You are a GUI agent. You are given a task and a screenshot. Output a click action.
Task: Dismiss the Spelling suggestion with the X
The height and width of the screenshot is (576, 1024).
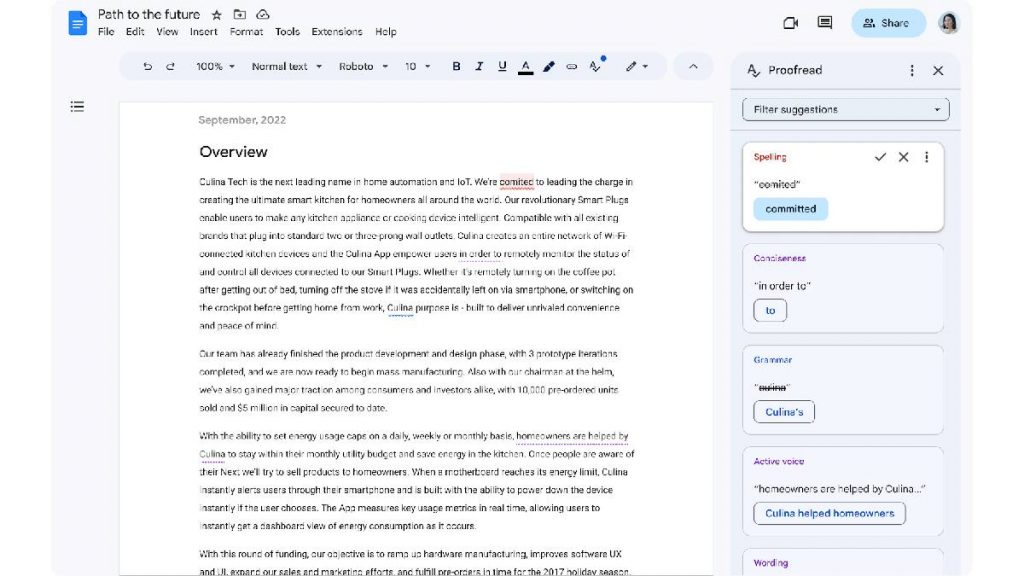point(903,157)
